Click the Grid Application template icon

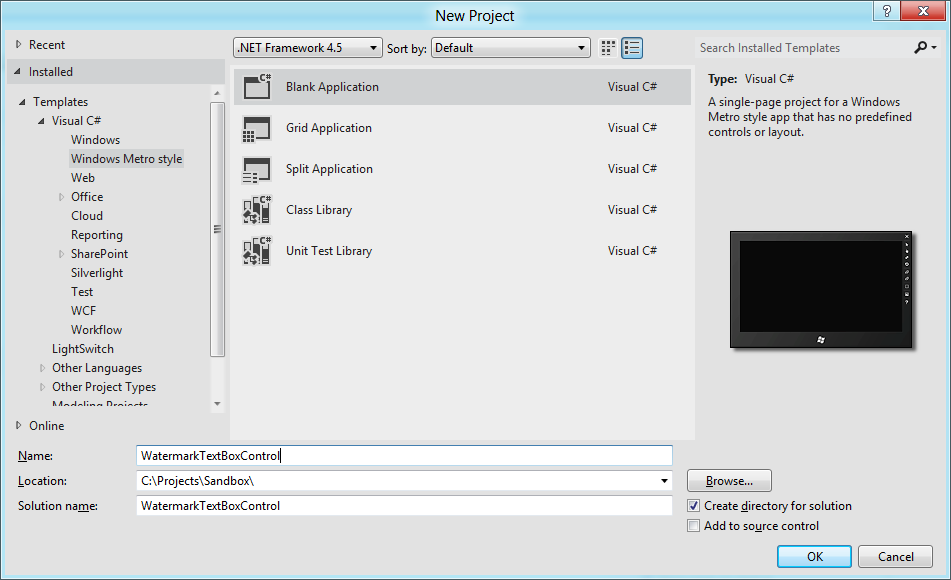tap(257, 128)
